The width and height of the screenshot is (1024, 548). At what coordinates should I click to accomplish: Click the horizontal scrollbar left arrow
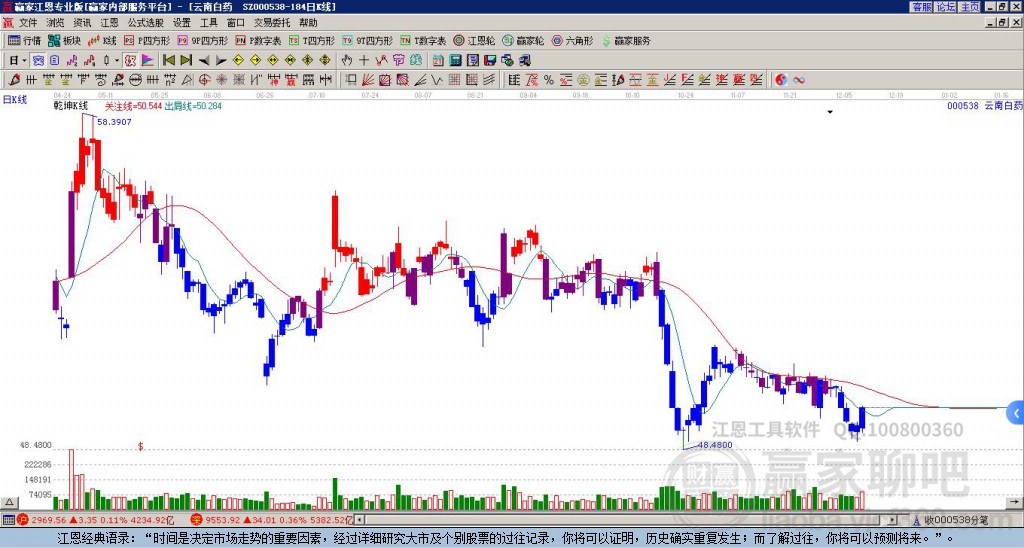[359, 520]
